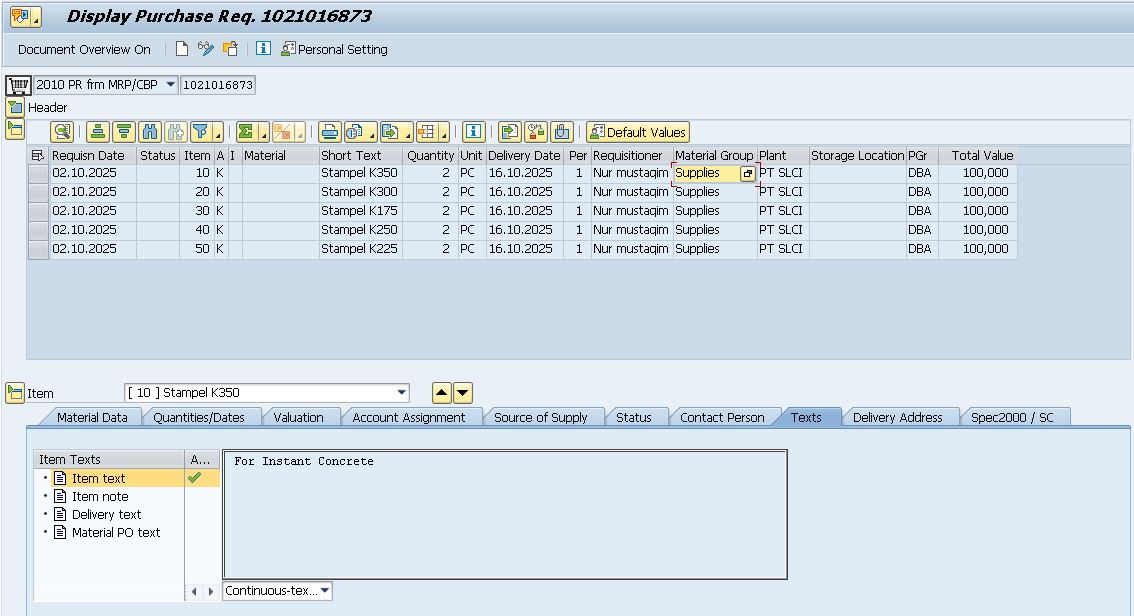Select Delivery text in Item Texts
The height and width of the screenshot is (616, 1134).
pyautogui.click(x=106, y=514)
